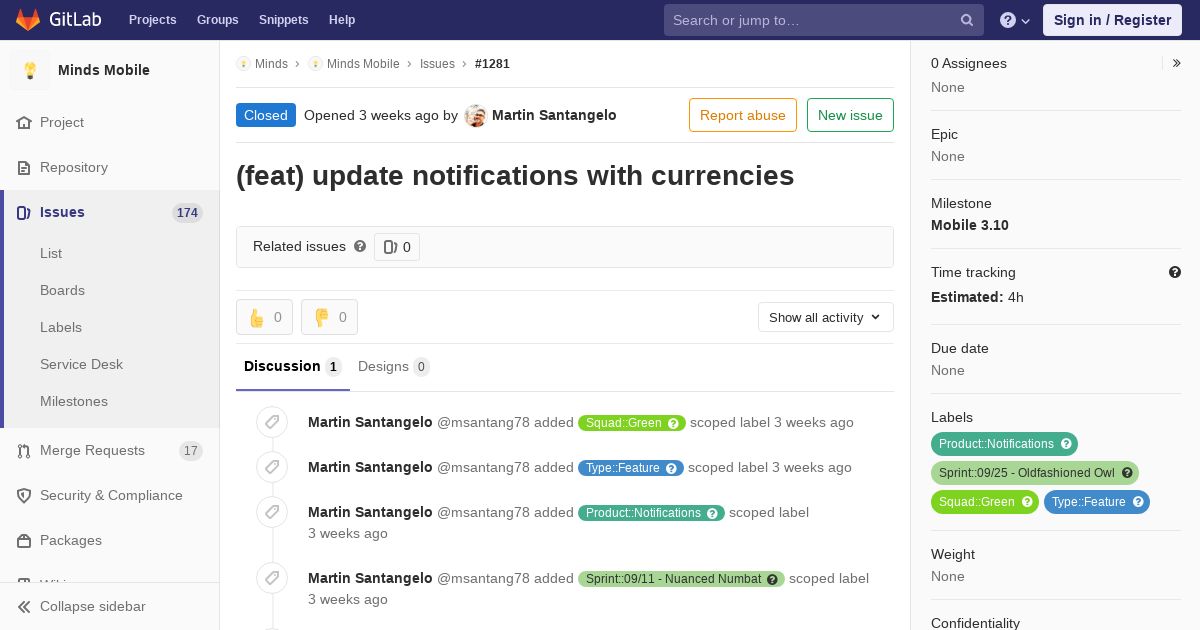Click help icon on Sprint::09/25 Oldfashioned Owl label

coord(1127,473)
